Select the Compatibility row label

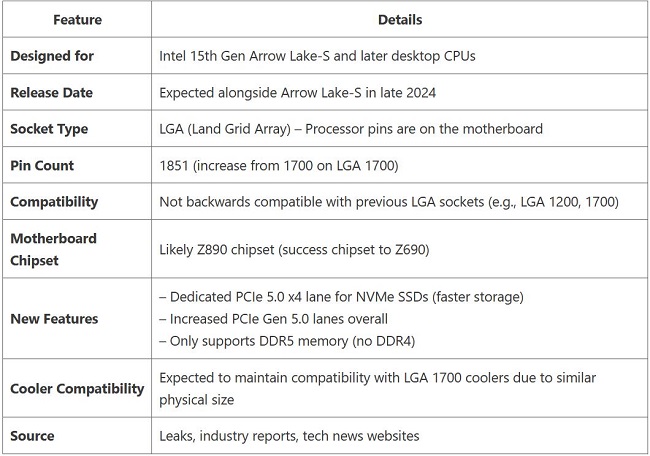(54, 202)
